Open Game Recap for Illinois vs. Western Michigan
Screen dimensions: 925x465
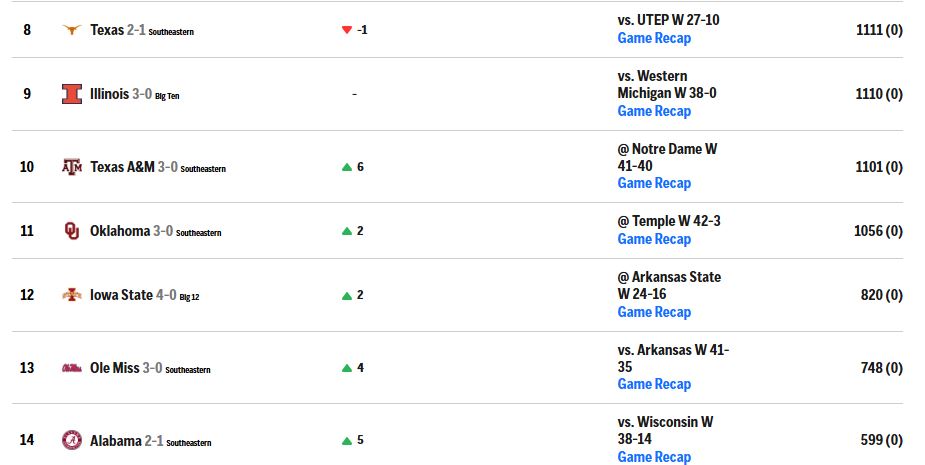[x=654, y=111]
